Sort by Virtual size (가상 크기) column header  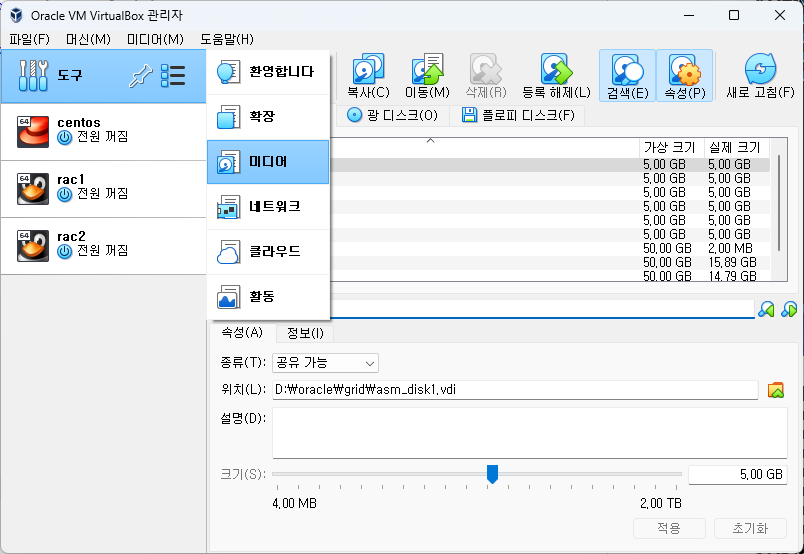click(x=669, y=148)
